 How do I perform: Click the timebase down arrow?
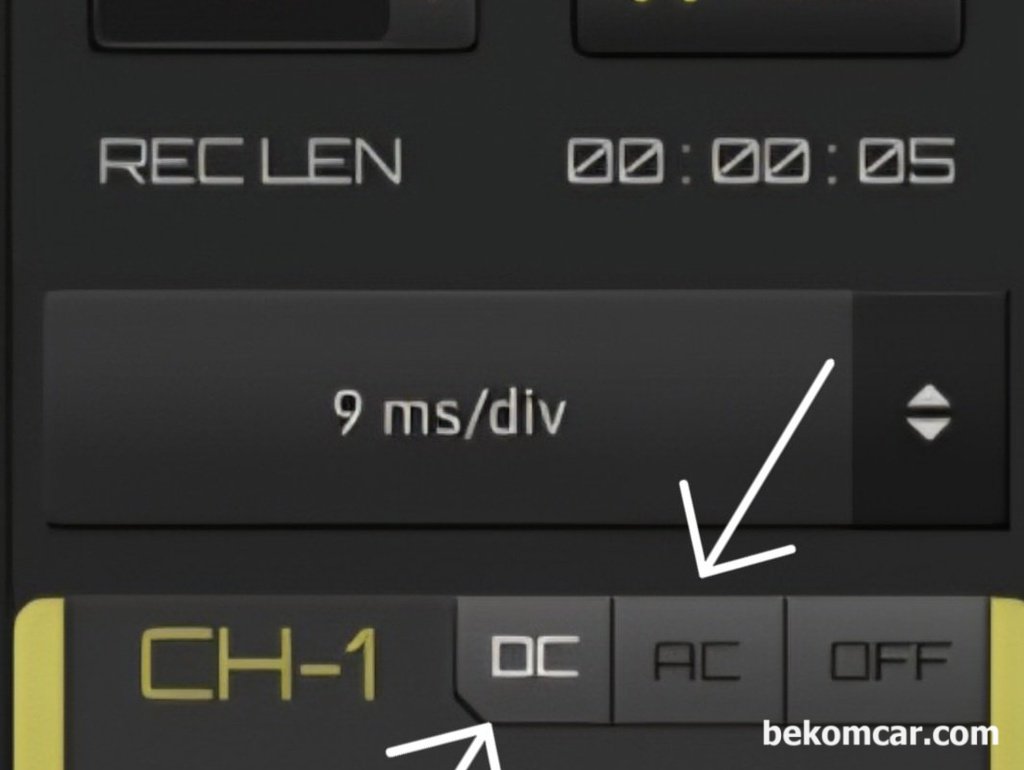coord(928,428)
